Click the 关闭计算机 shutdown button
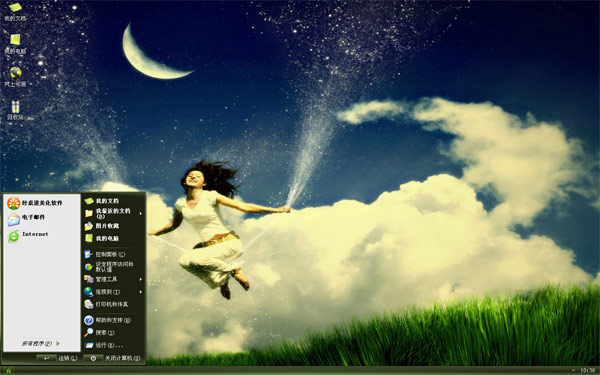 point(112,358)
